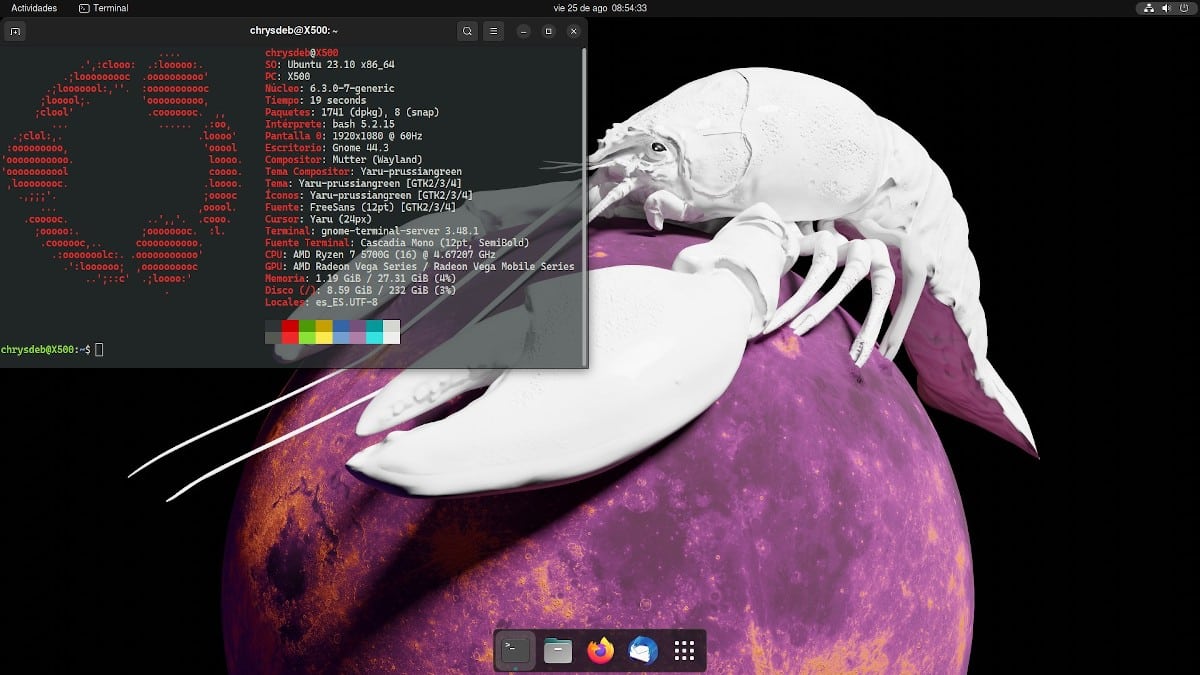Open the terminal search tool

click(x=467, y=31)
